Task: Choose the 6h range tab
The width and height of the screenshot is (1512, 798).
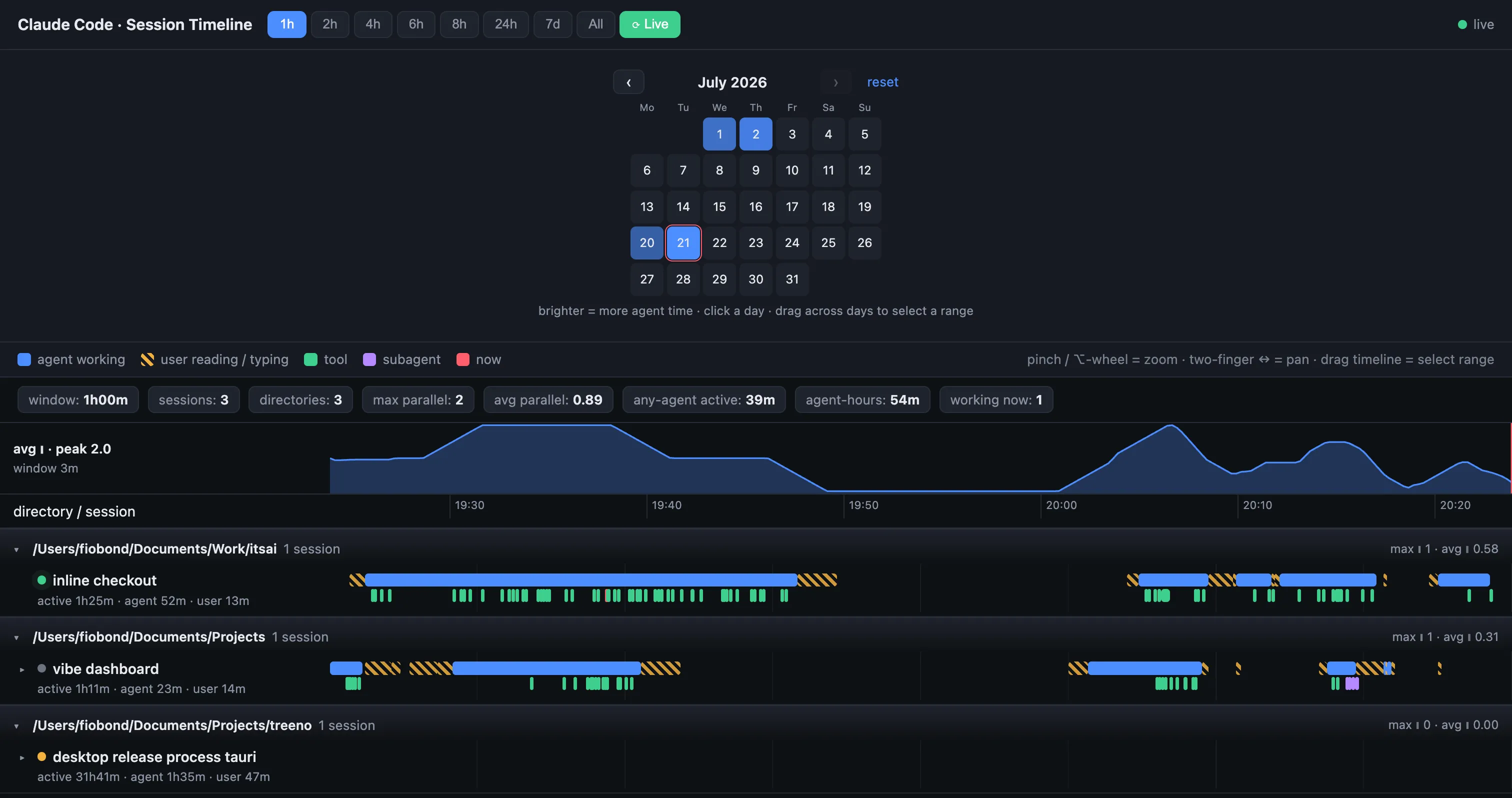Action: click(x=415, y=24)
